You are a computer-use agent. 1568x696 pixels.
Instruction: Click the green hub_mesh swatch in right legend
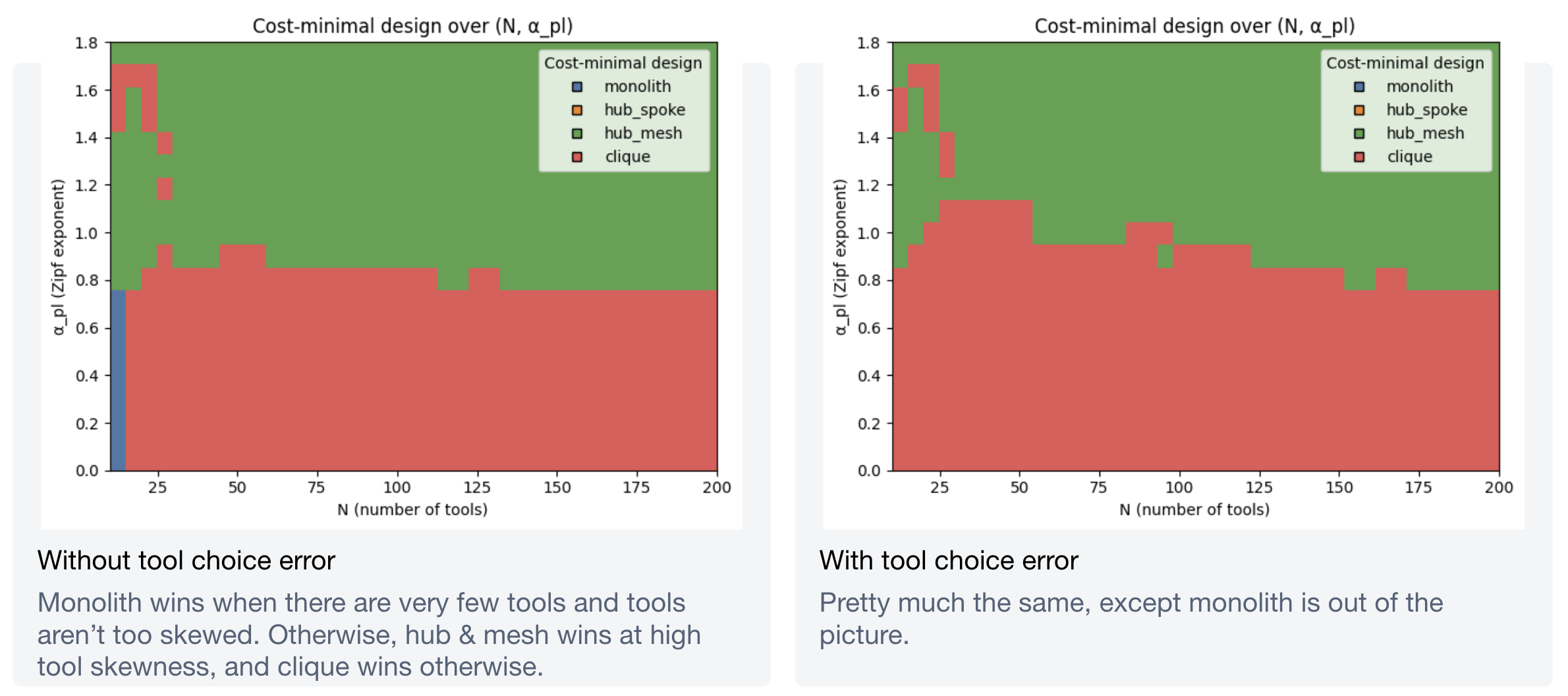(x=1359, y=133)
